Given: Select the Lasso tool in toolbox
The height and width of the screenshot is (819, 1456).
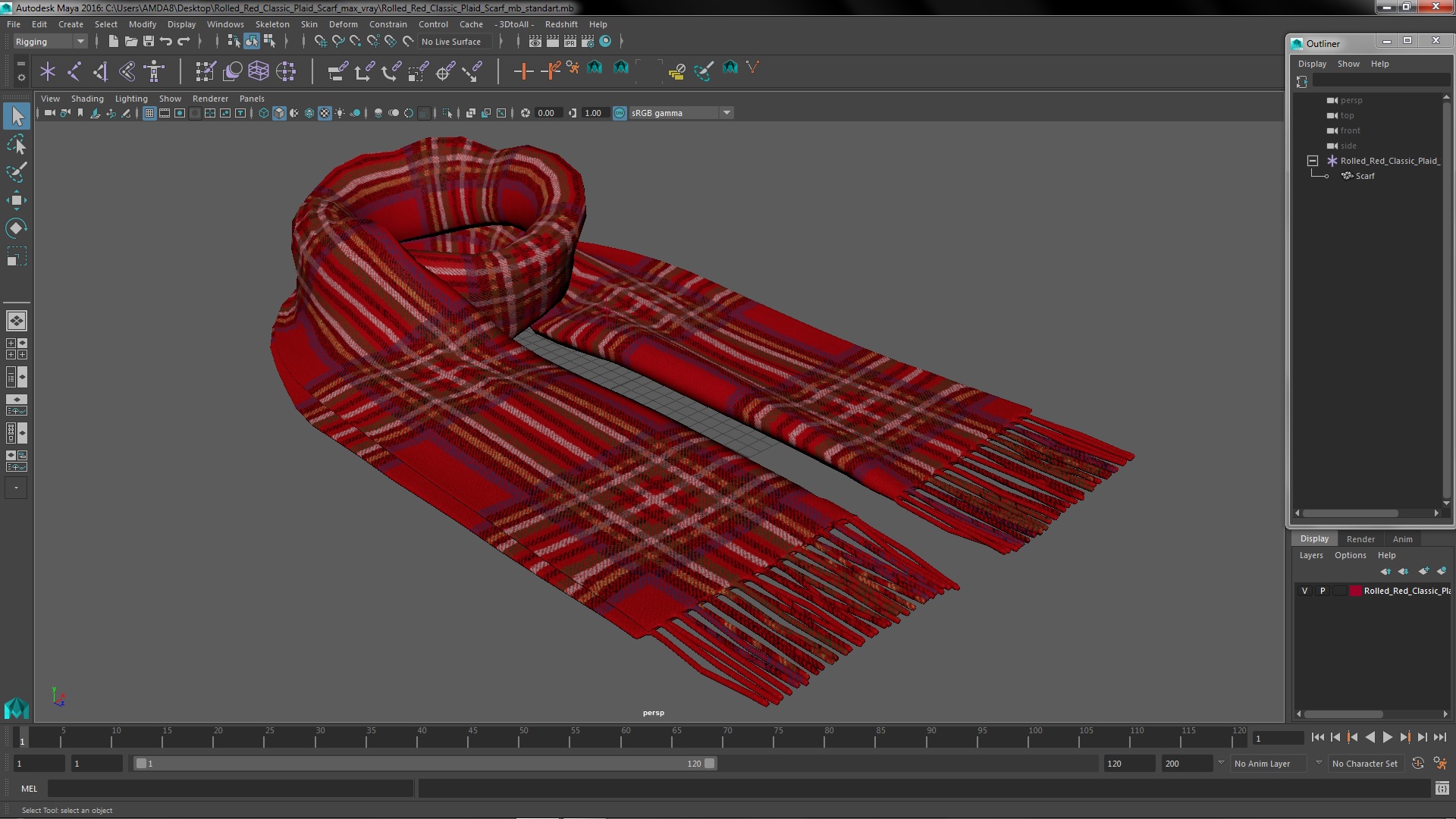Looking at the screenshot, I should [x=16, y=144].
